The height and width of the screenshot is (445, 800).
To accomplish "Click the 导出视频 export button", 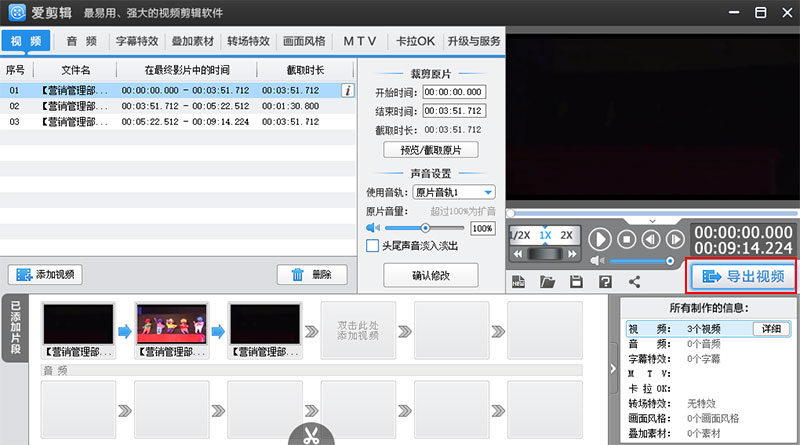I will point(742,276).
